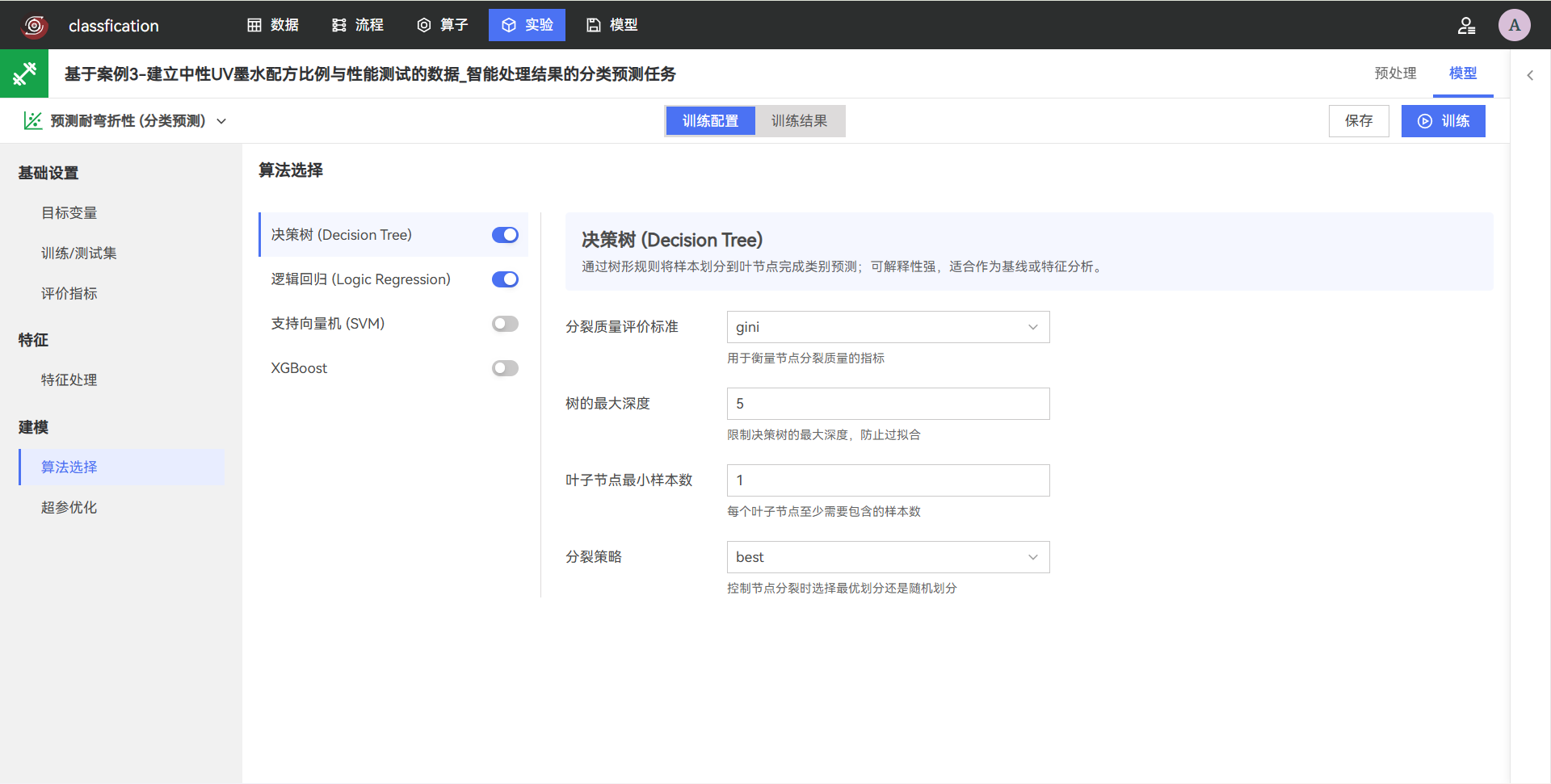Select the 训练结果 tab
The image size is (1551, 784).
pos(799,121)
